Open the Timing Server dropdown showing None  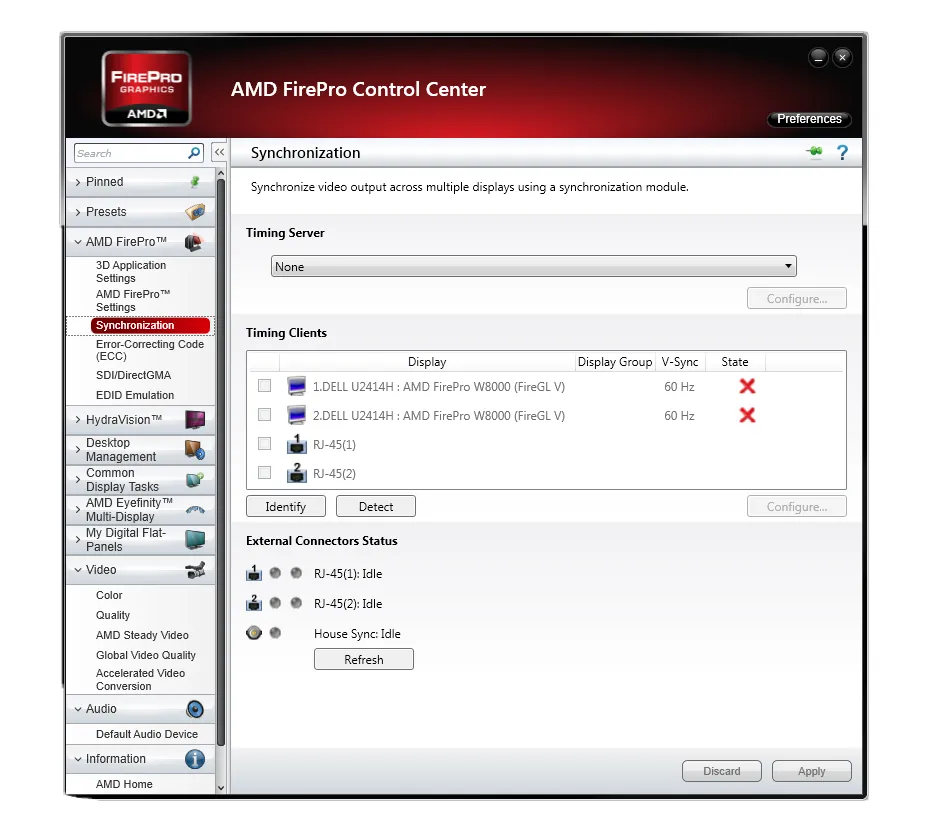(788, 266)
